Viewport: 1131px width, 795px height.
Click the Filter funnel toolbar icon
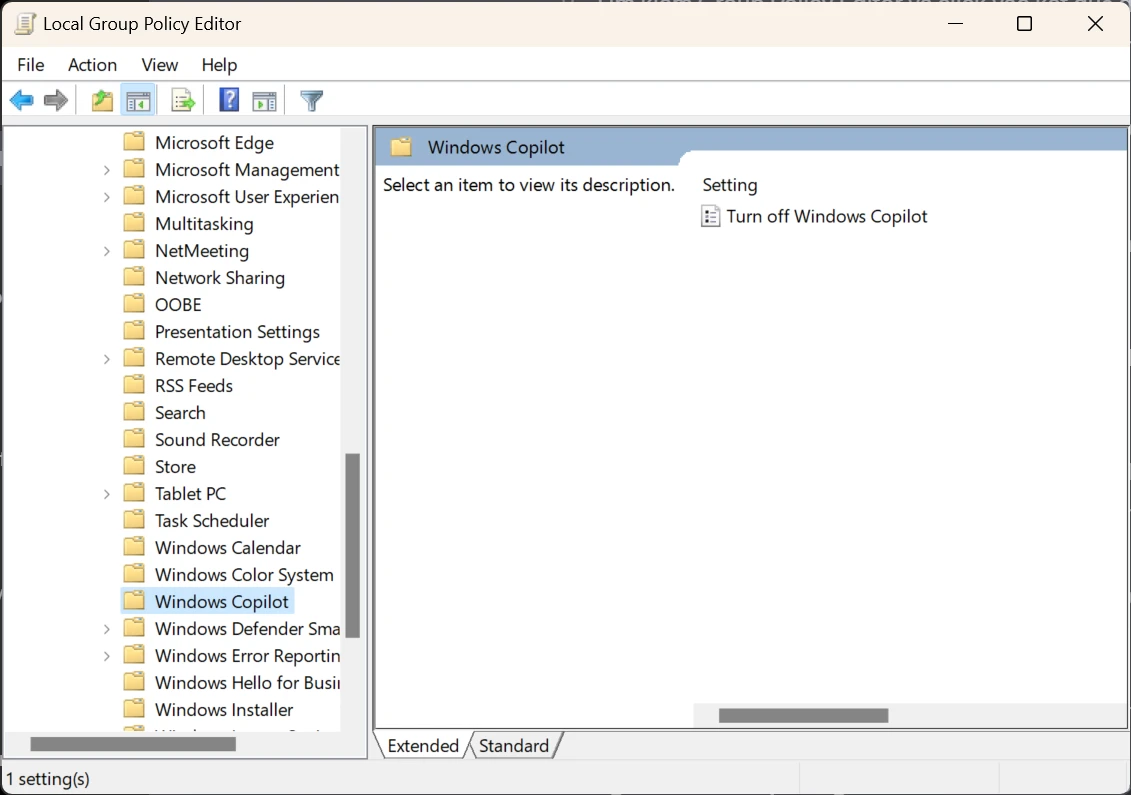click(312, 100)
